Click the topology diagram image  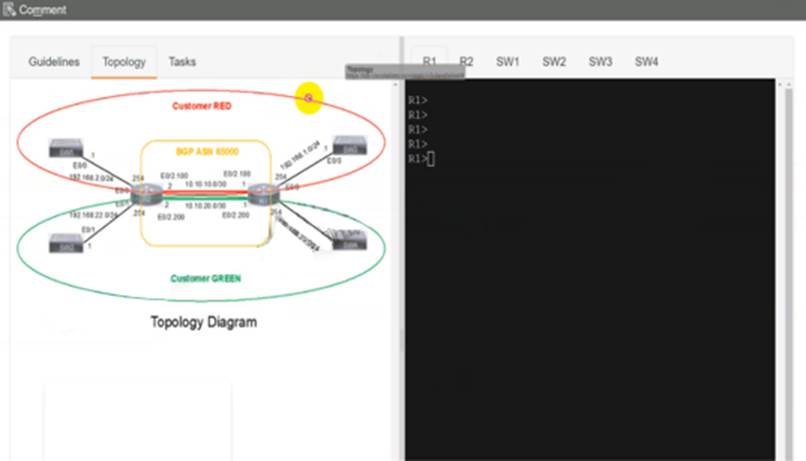click(x=202, y=195)
